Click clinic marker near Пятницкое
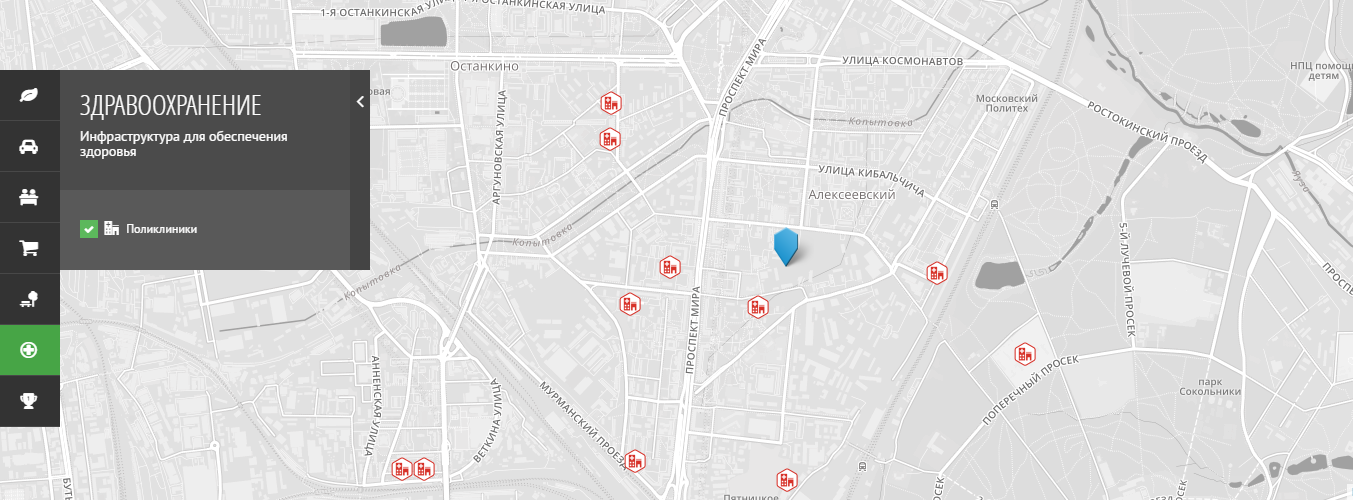Screen dimensions: 1353x500 coord(788,481)
